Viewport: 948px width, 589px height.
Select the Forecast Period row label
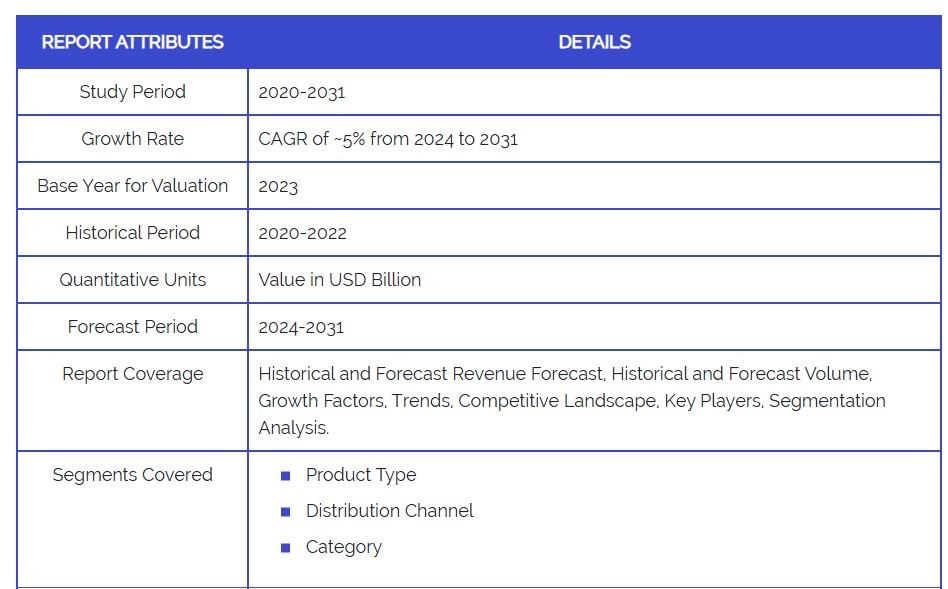[132, 327]
